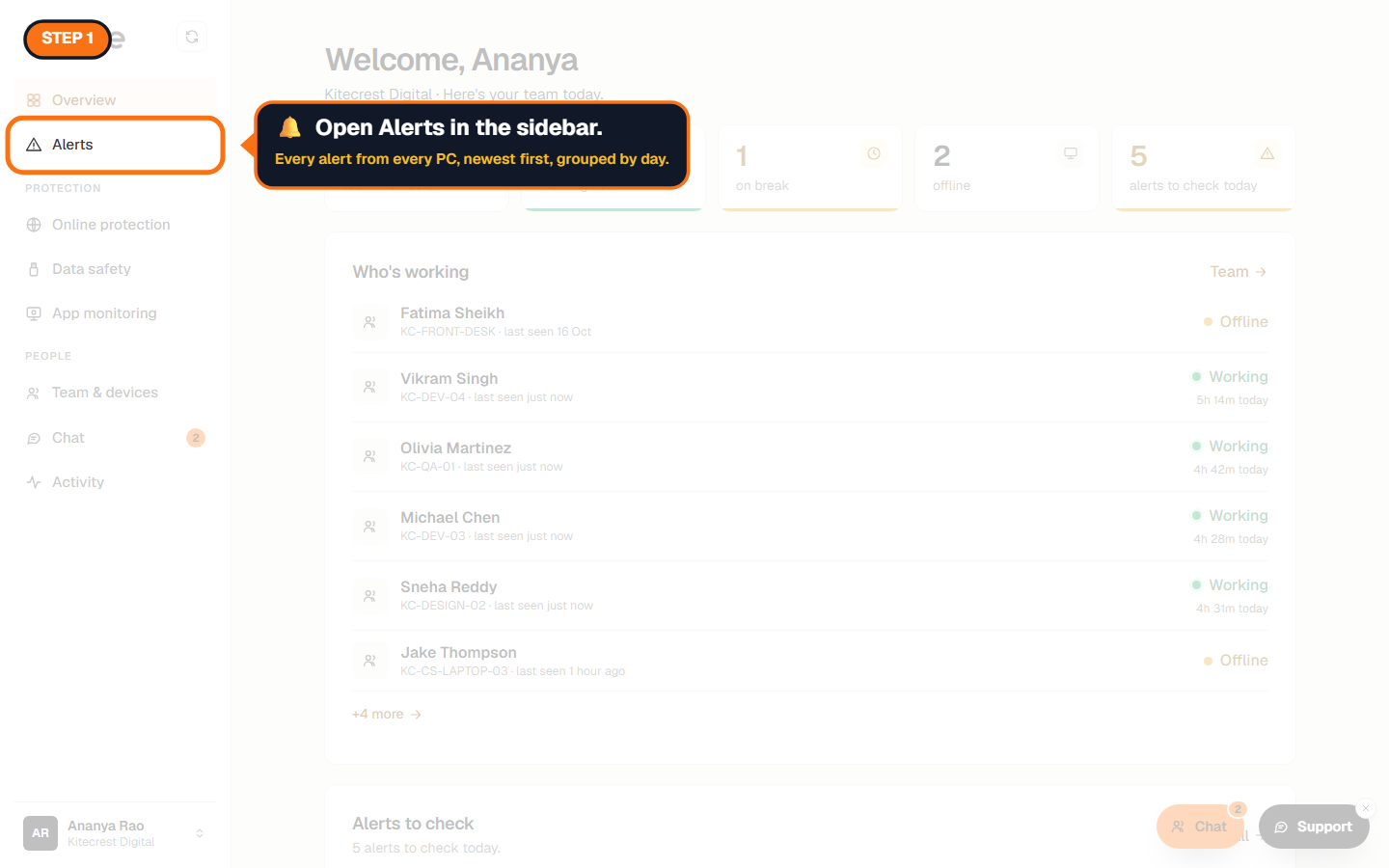Open the Support widget button

click(x=1314, y=827)
